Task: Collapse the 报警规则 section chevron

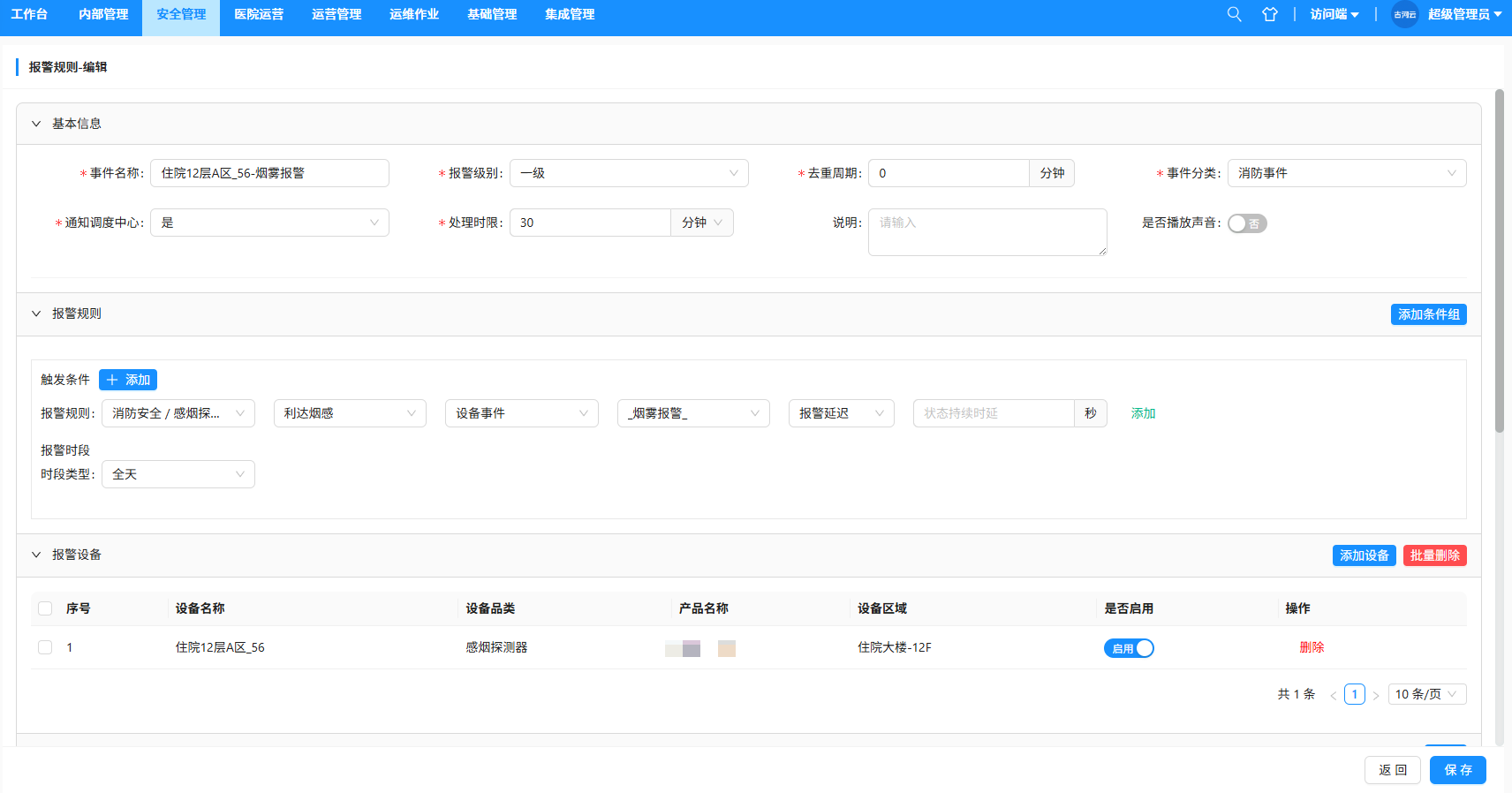Action: coord(36,313)
